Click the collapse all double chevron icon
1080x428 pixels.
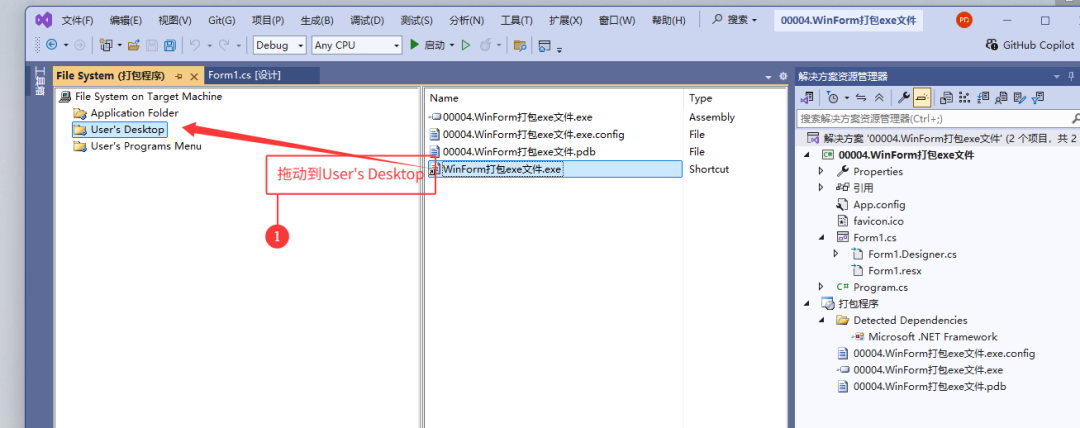[x=879, y=97]
